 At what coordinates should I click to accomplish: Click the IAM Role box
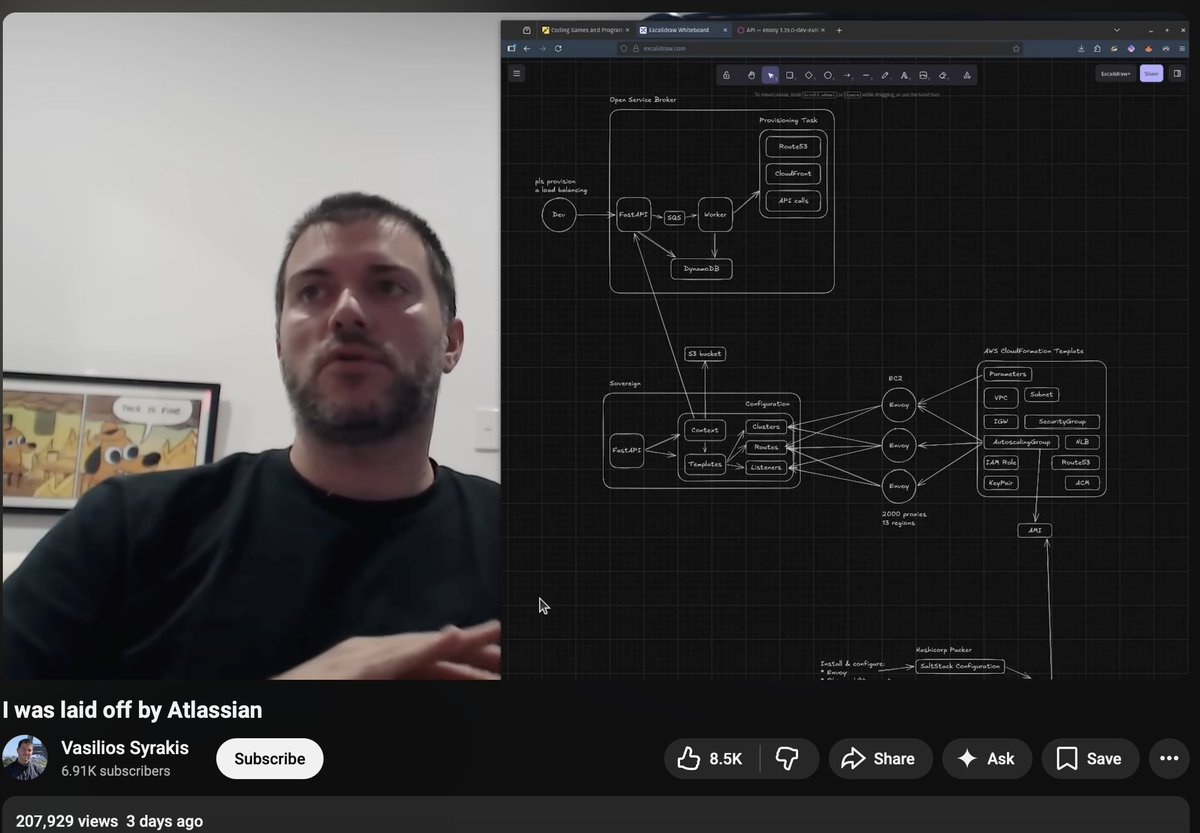1001,462
